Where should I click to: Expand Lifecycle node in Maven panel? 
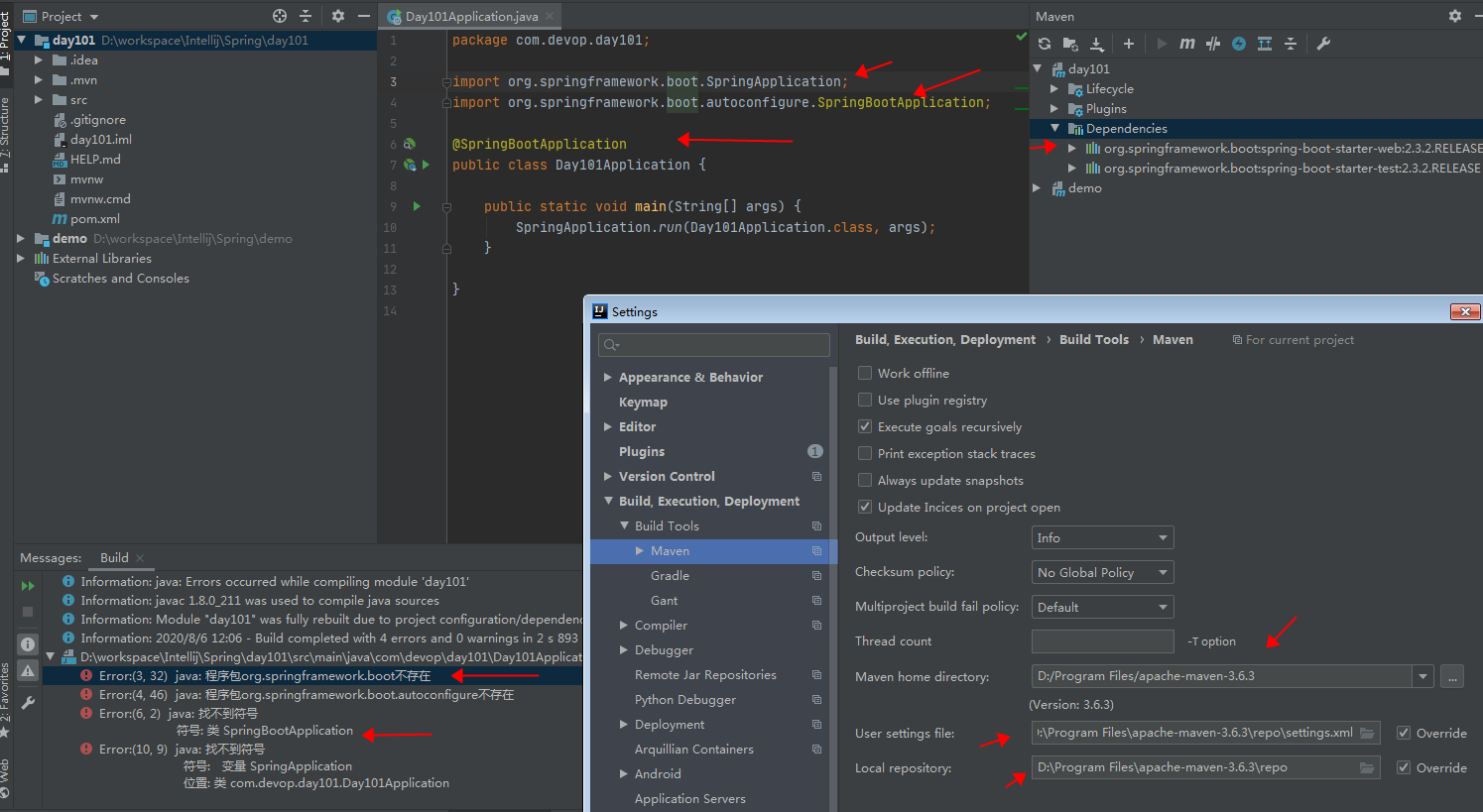click(x=1054, y=88)
